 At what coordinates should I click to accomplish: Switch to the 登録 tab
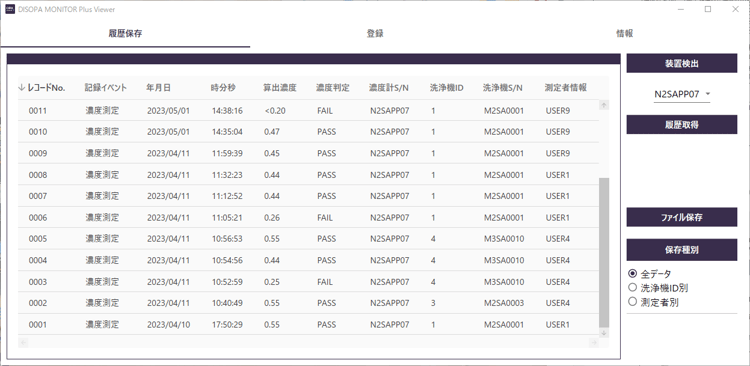(375, 33)
